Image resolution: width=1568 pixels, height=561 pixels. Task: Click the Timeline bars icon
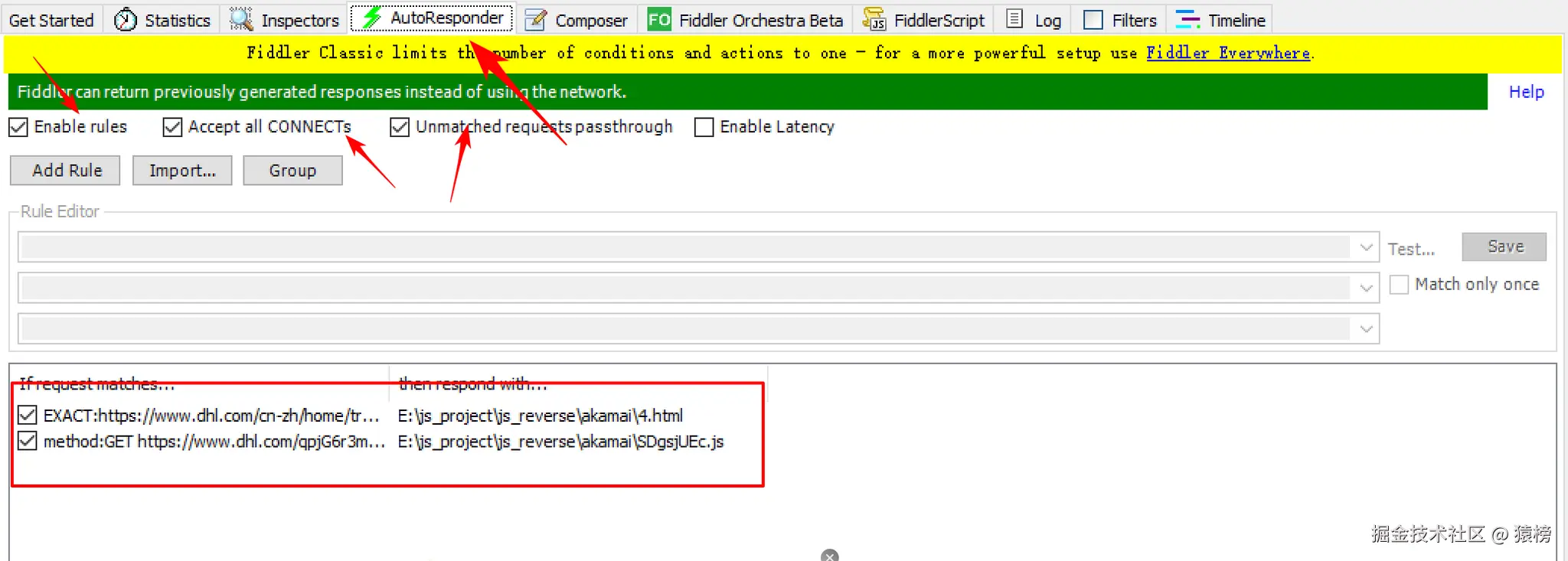click(x=1187, y=20)
